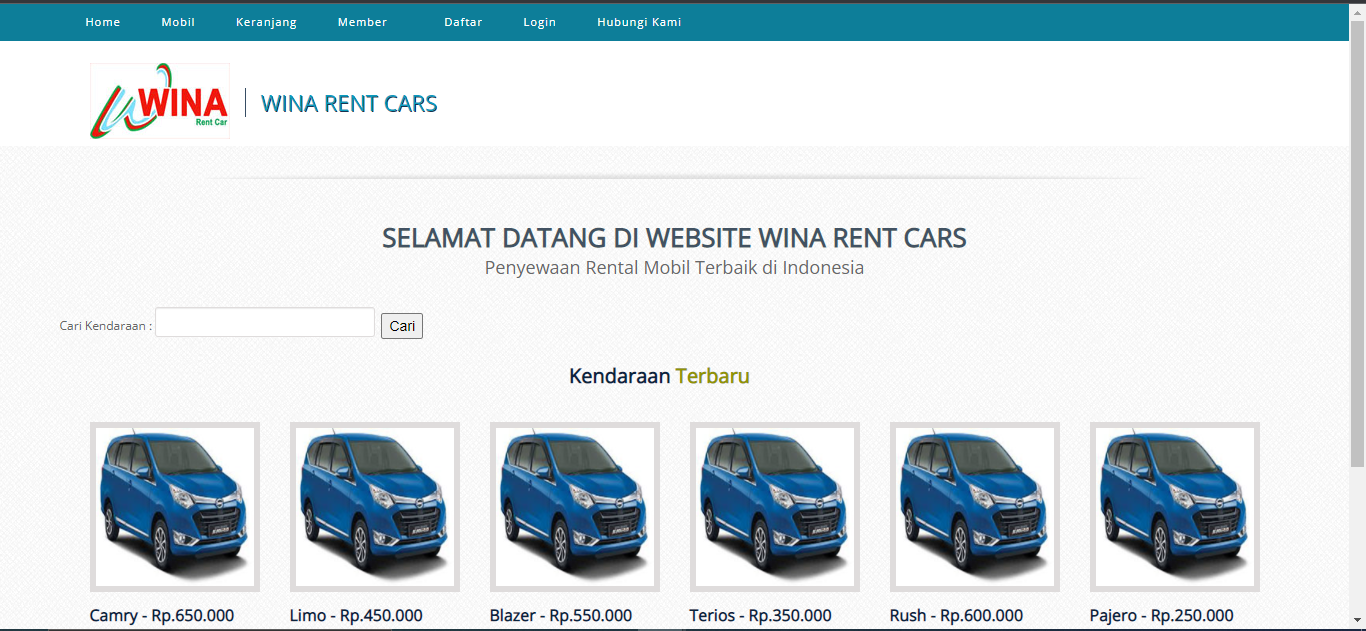Open the Pajero car thumbnail
Viewport: 1366px width, 631px height.
point(1175,507)
